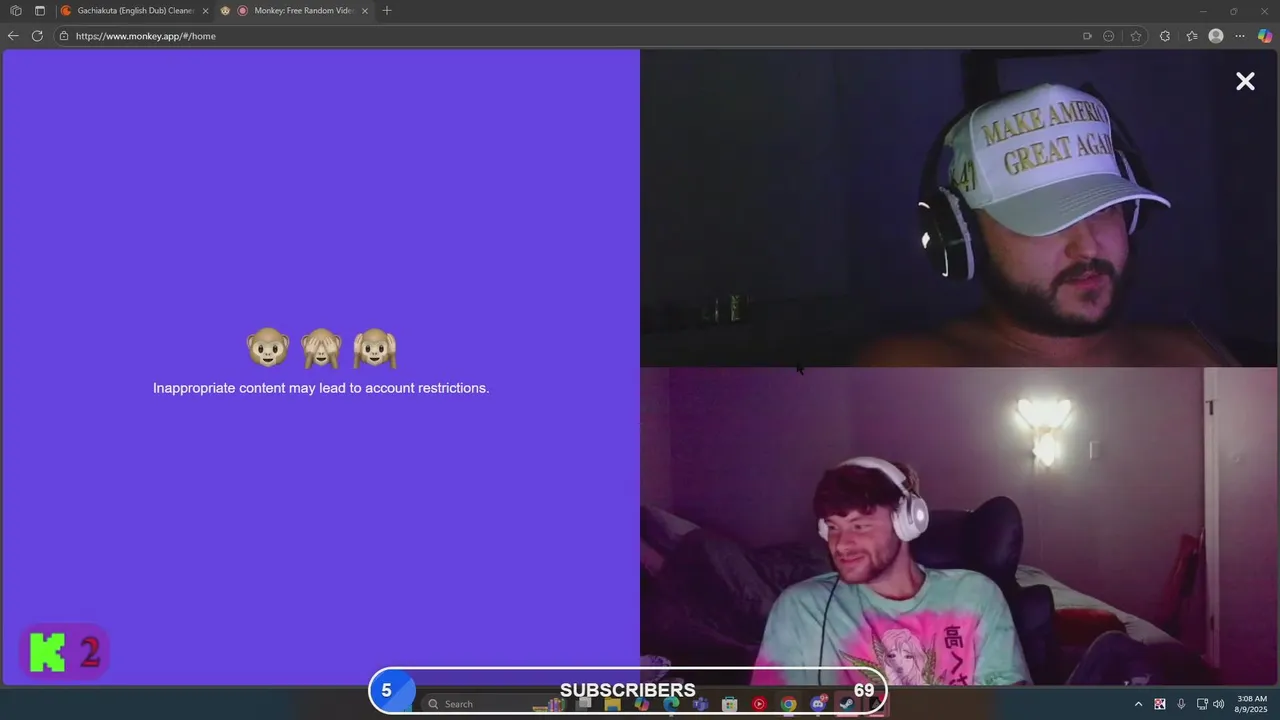Open Steam from the taskbar
The height and width of the screenshot is (720, 1280).
(x=847, y=704)
